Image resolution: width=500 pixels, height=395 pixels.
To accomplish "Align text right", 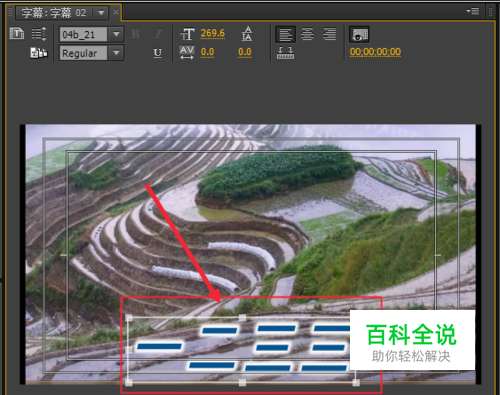I will [x=329, y=34].
